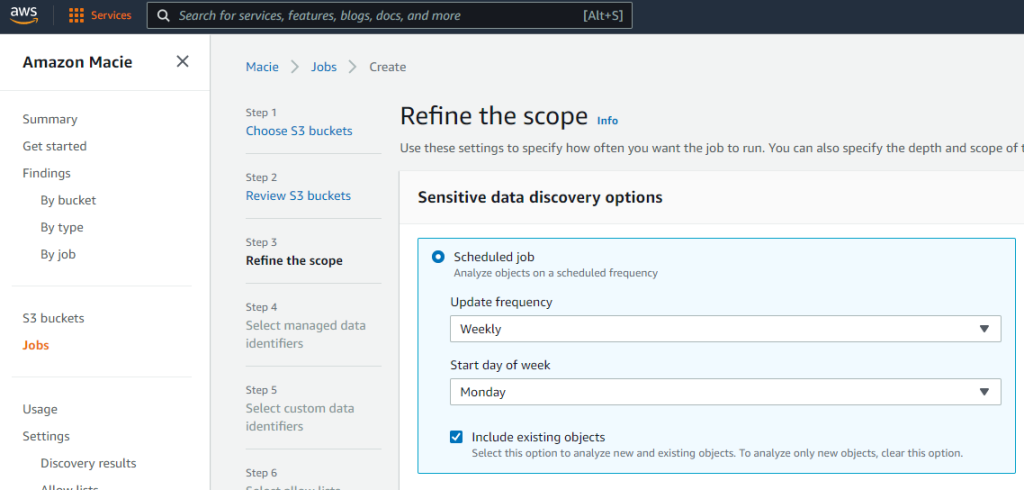Open Jobs in the sidebar
The image size is (1024, 490).
click(35, 345)
